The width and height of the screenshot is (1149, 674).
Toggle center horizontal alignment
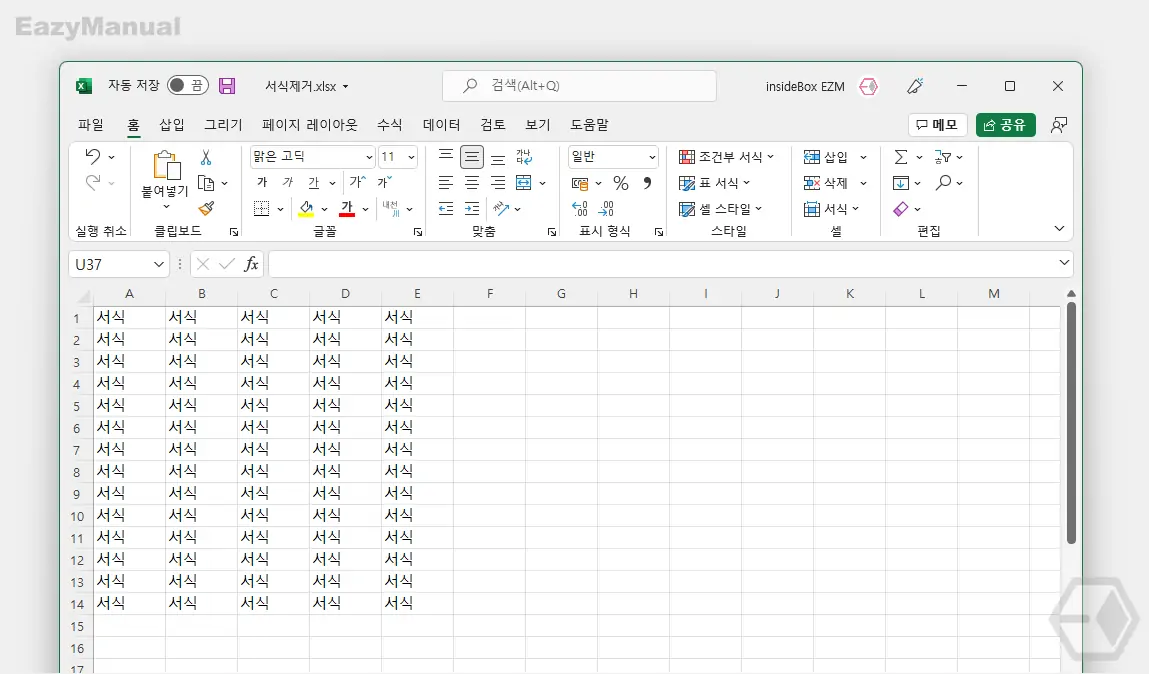click(x=472, y=182)
